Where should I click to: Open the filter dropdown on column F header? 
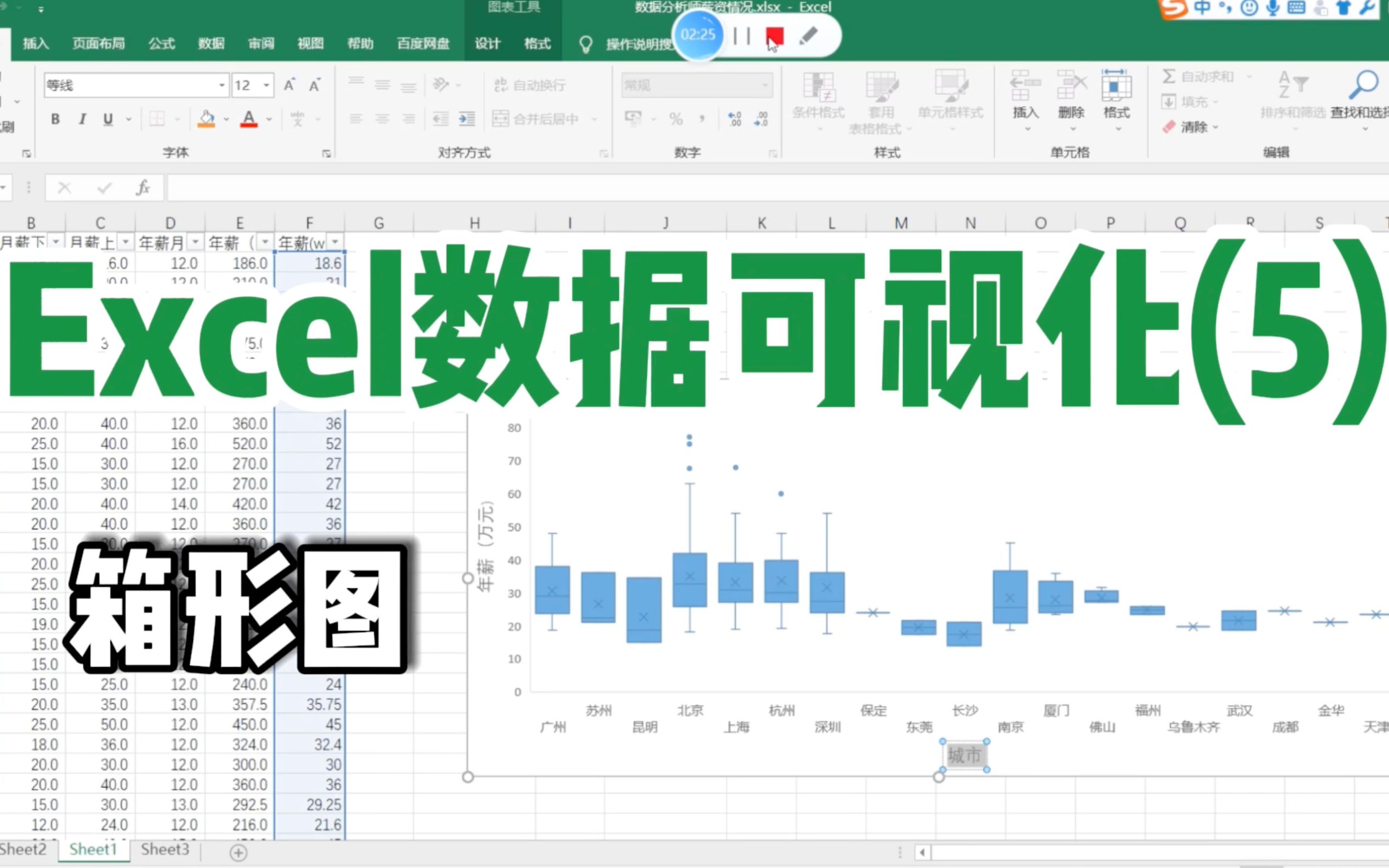coord(335,242)
